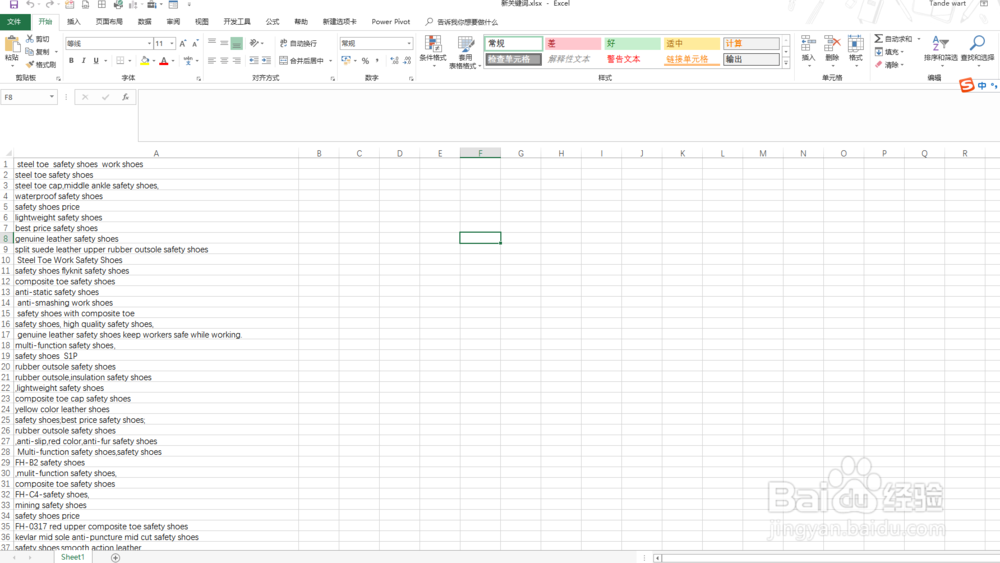The width and height of the screenshot is (1000, 563).
Task: Apply the Bad (差) cell style
Action: [572, 43]
